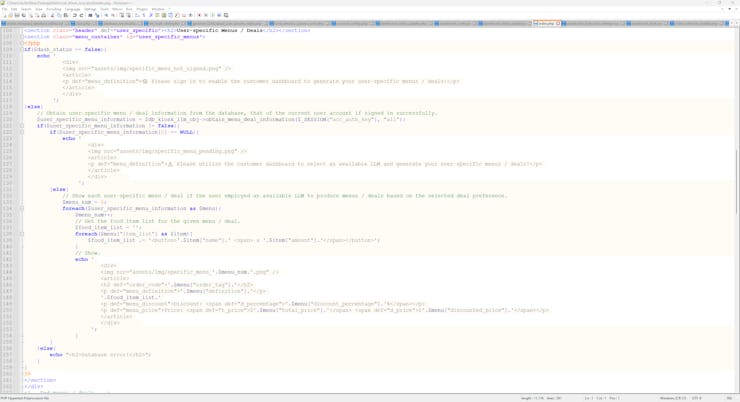The width and height of the screenshot is (740, 402).
Task: Open Replace dialog from toolbar
Action: point(97,15)
